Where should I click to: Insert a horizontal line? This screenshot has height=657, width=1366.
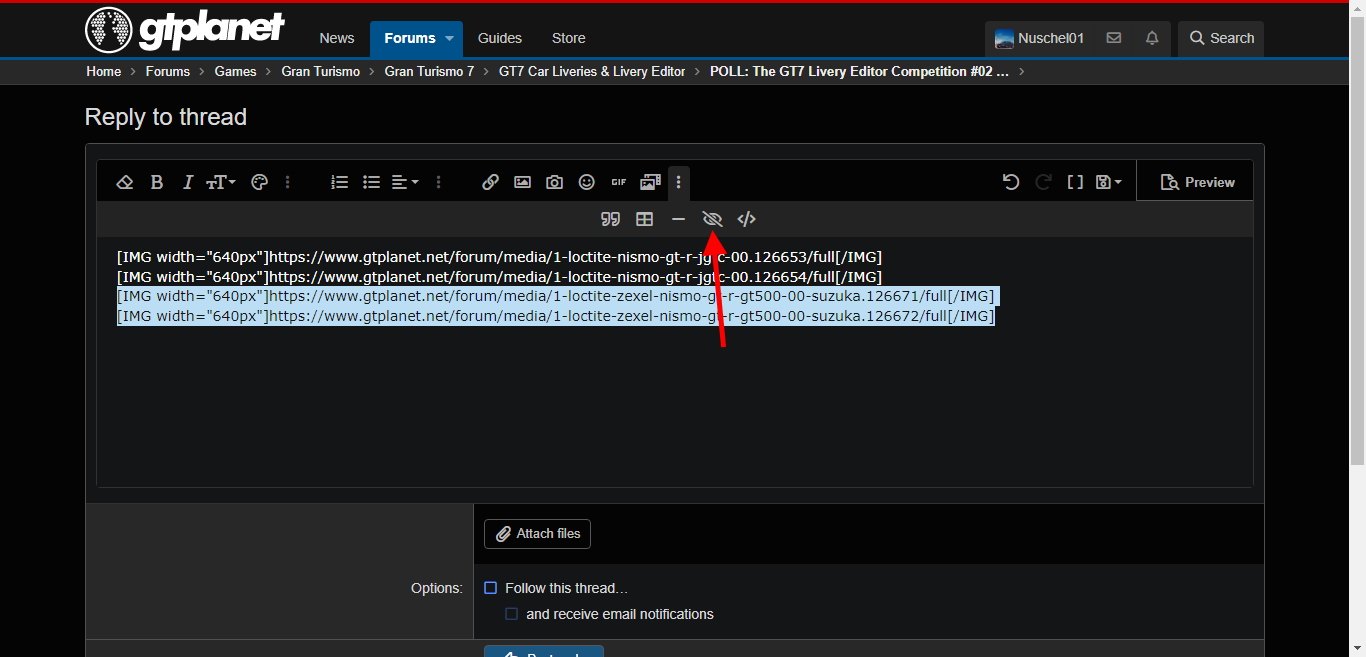click(x=678, y=219)
